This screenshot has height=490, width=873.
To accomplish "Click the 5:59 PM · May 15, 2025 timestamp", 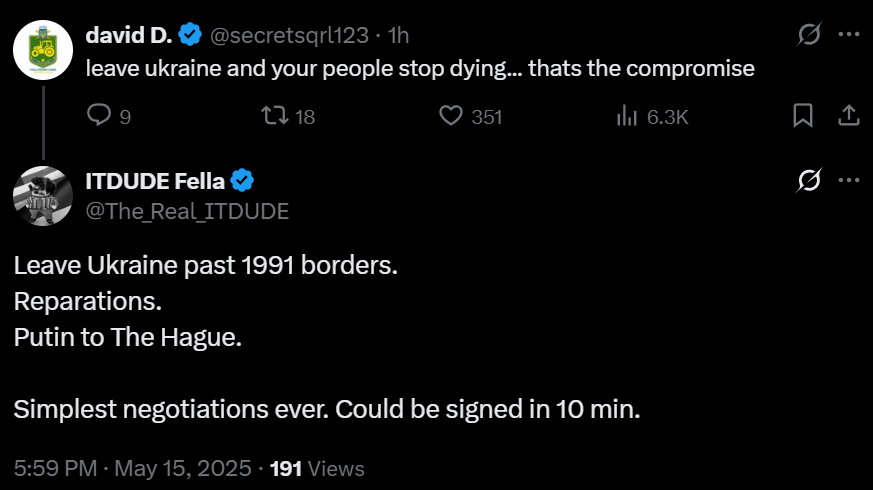I will coord(132,468).
